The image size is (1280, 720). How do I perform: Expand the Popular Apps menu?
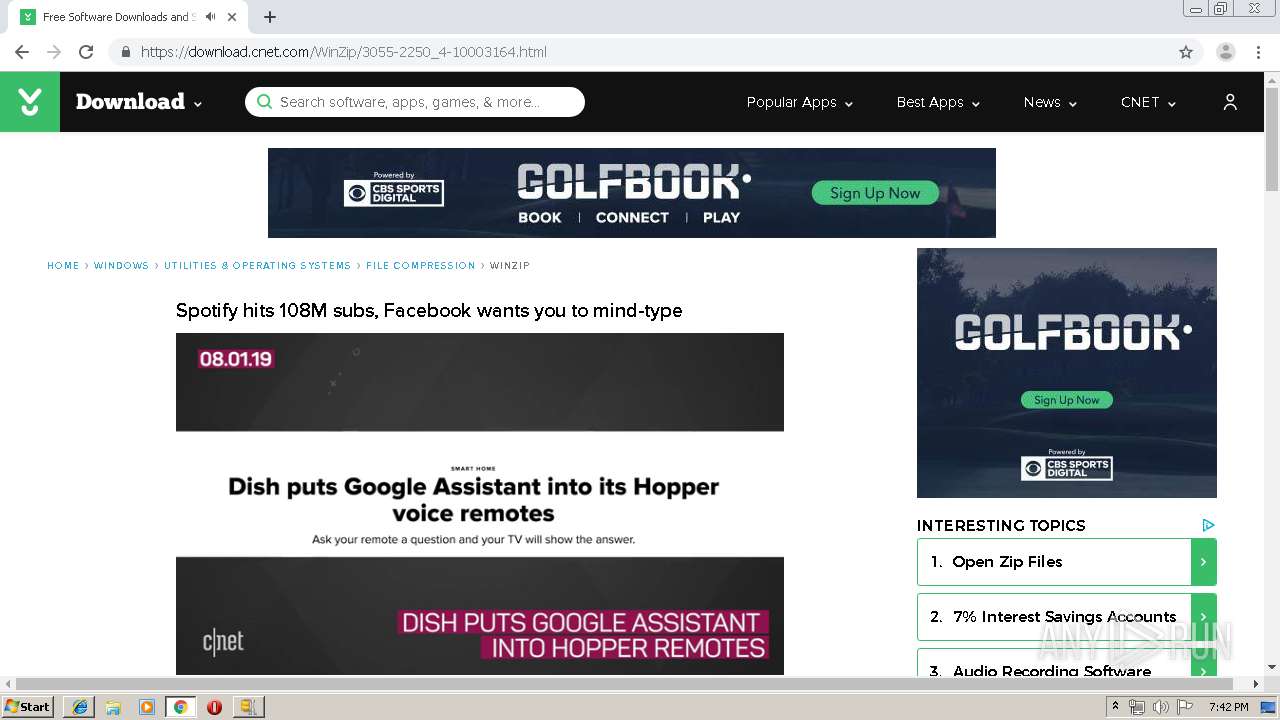click(x=799, y=102)
